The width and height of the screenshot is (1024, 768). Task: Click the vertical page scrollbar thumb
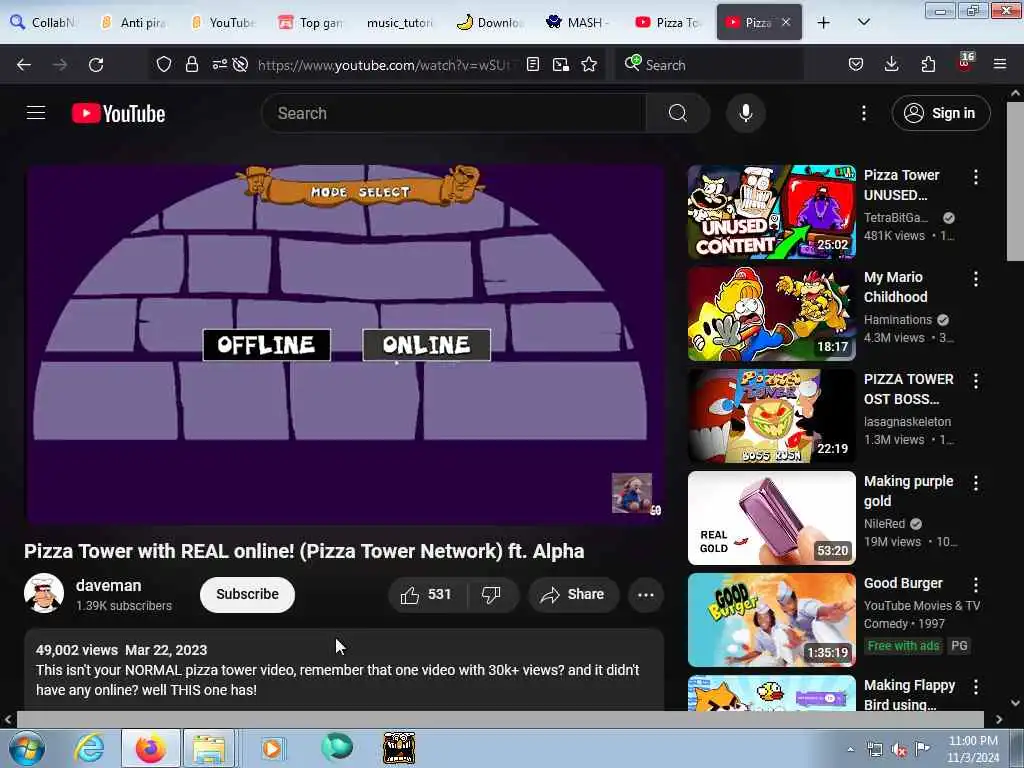click(x=1015, y=182)
